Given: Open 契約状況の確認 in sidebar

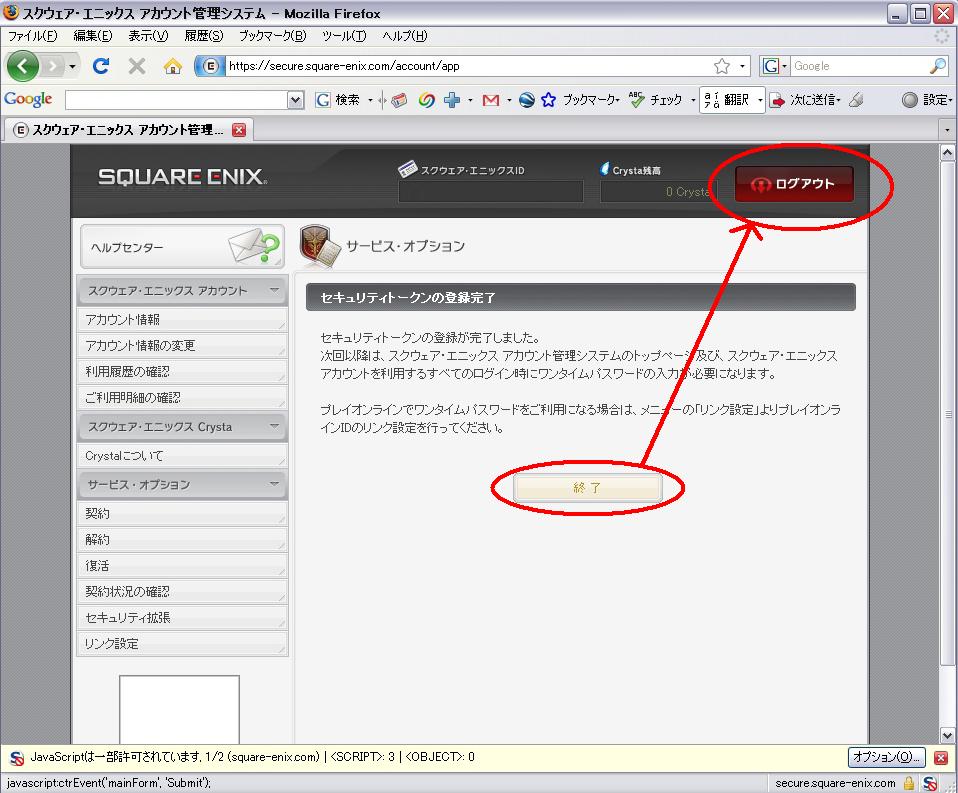Looking at the screenshot, I should (182, 592).
